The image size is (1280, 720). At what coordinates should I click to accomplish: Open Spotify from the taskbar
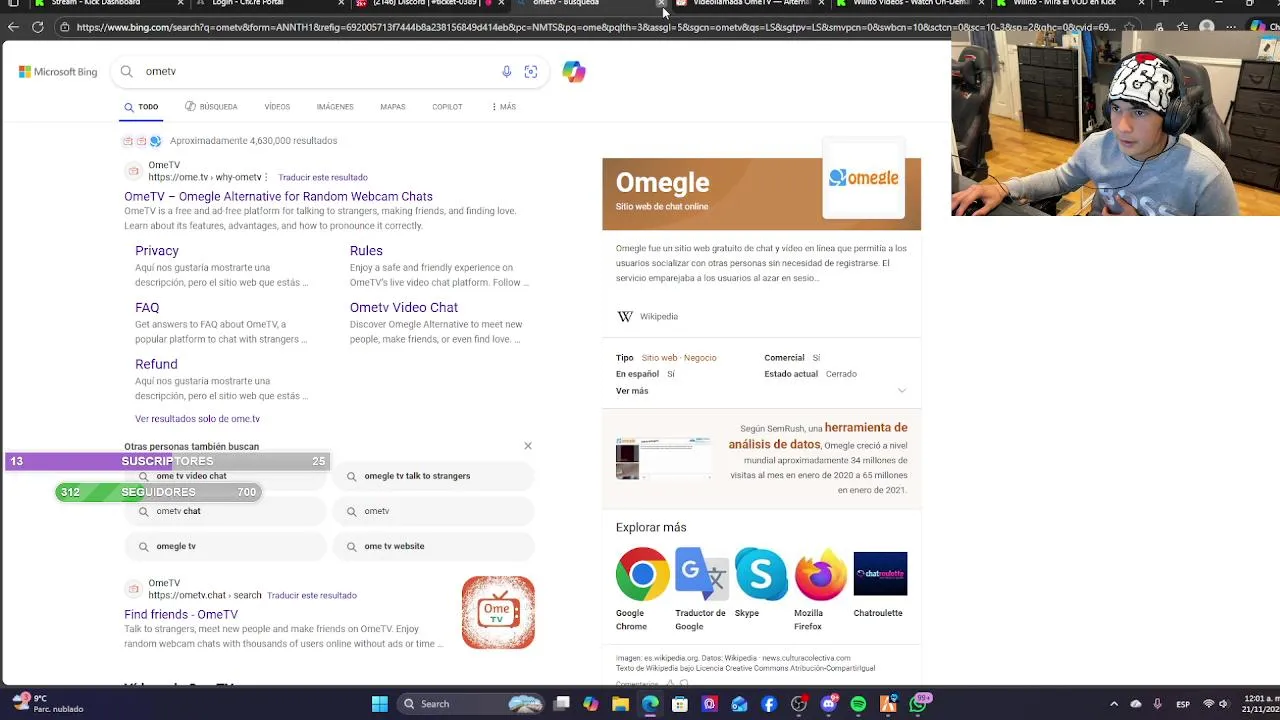point(858,704)
